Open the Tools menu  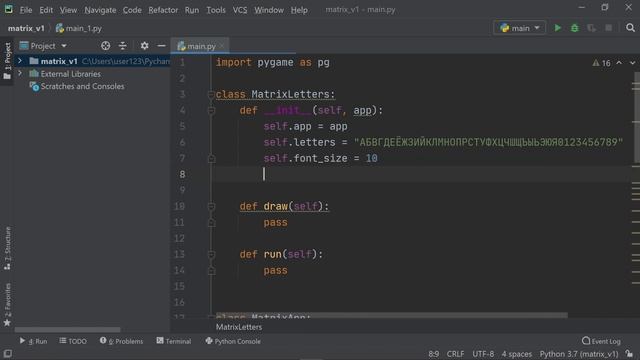tap(216, 10)
